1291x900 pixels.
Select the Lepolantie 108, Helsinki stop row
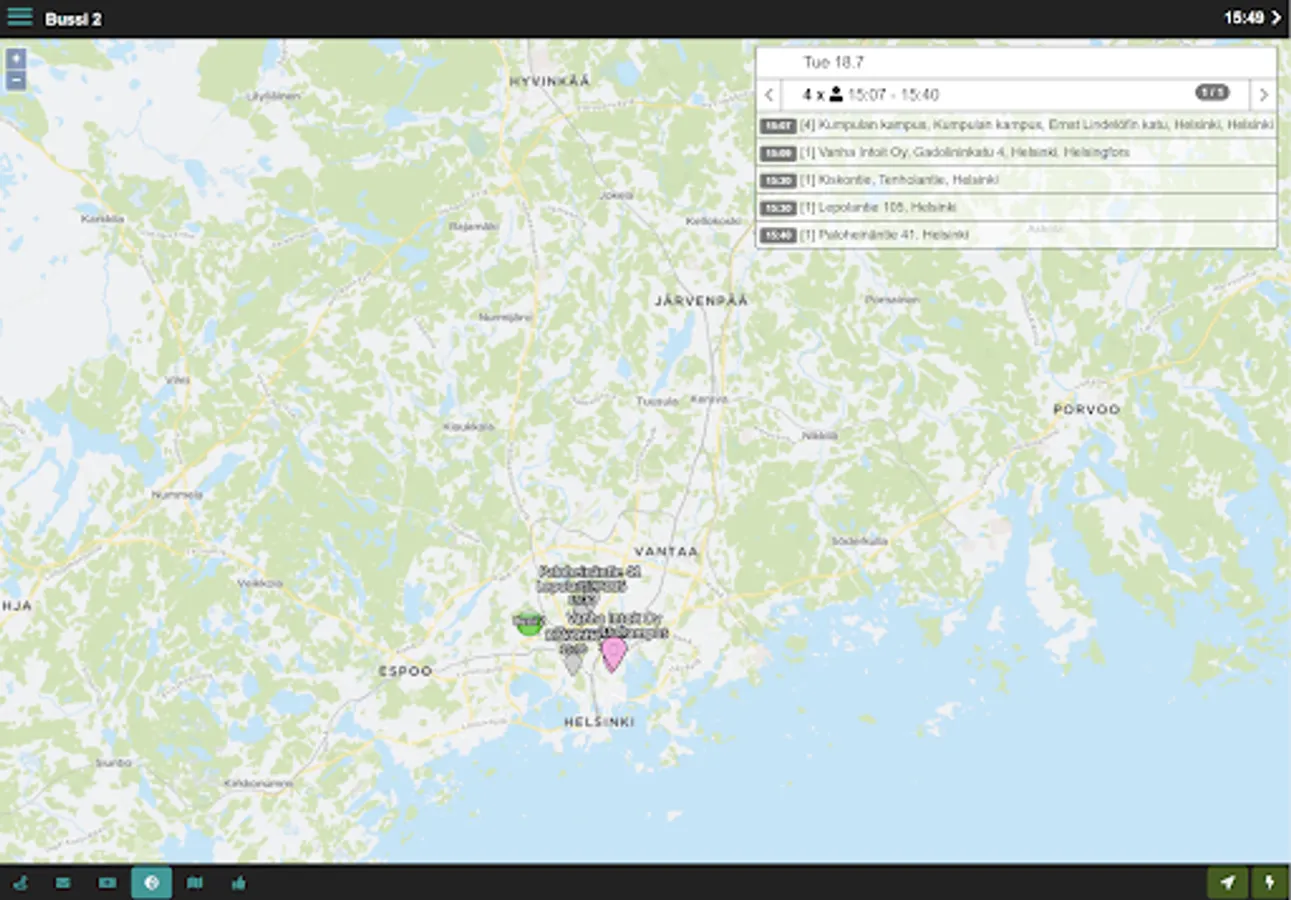[1016, 207]
